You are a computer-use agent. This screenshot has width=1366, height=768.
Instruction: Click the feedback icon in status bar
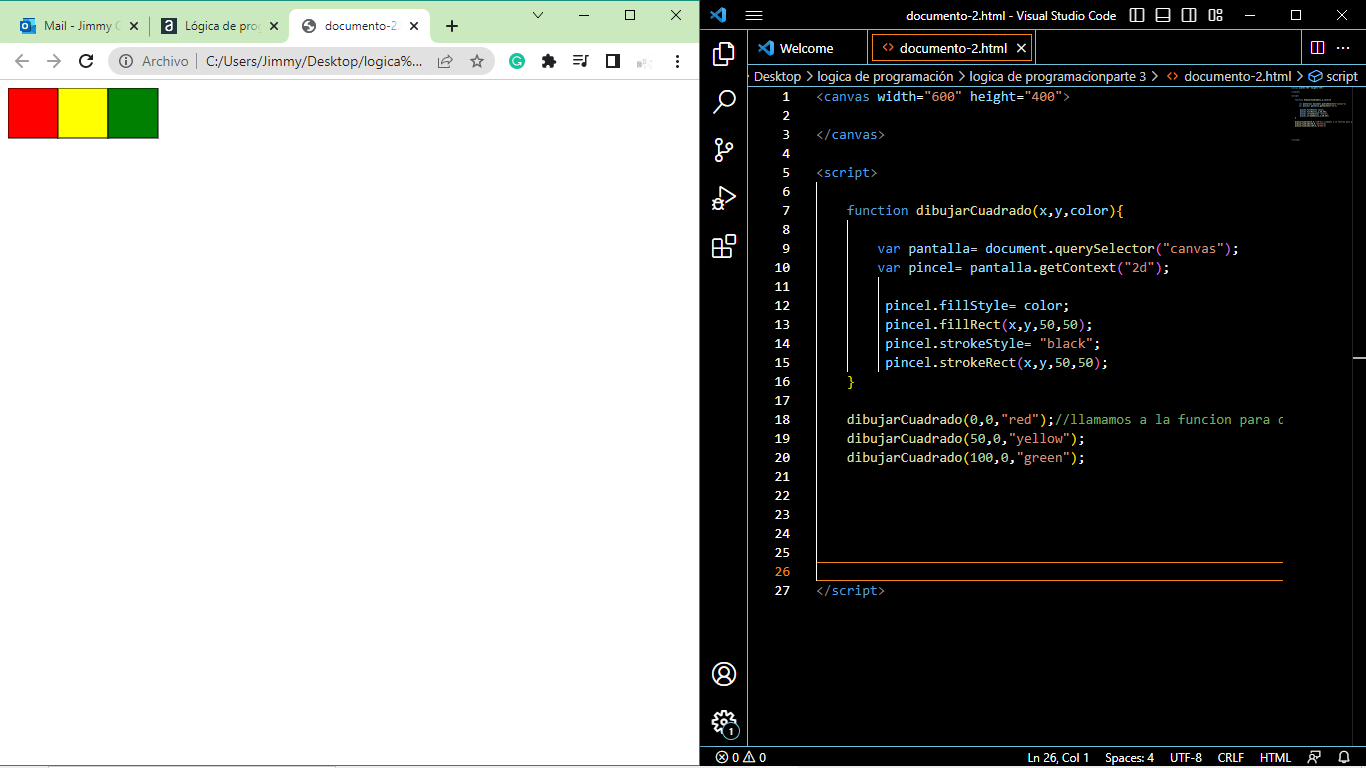pyautogui.click(x=1315, y=758)
